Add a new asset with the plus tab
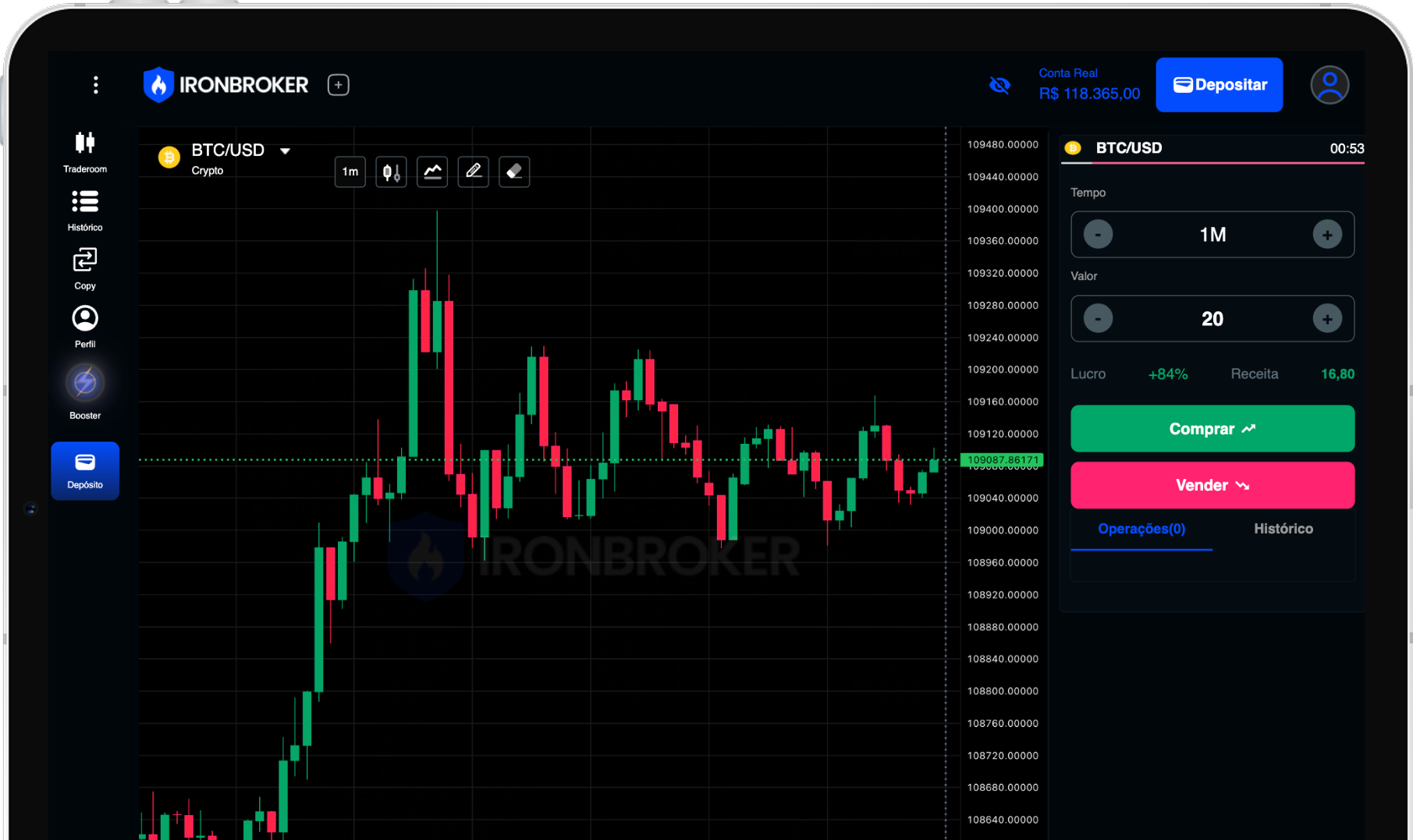The height and width of the screenshot is (840, 1413). coord(338,84)
